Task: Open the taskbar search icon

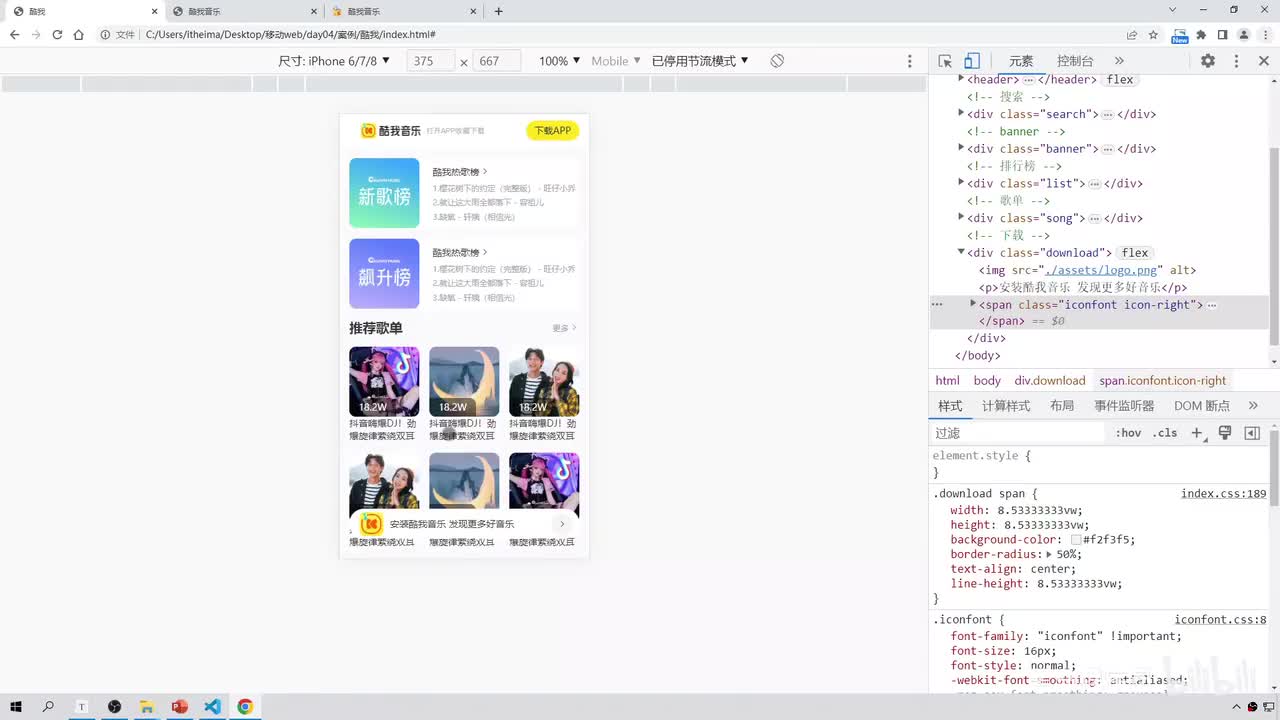Action: 48,707
